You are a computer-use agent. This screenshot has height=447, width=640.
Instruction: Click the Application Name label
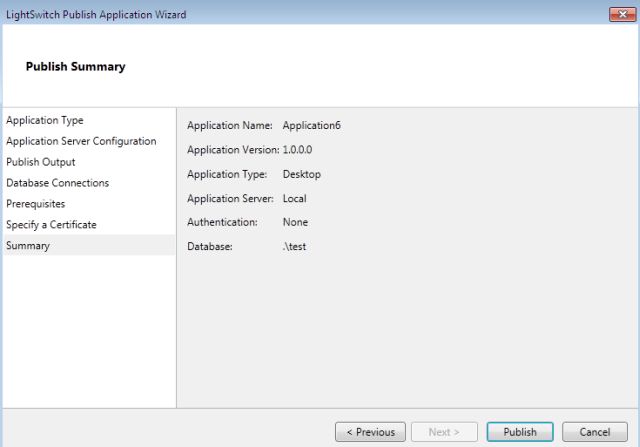point(230,125)
